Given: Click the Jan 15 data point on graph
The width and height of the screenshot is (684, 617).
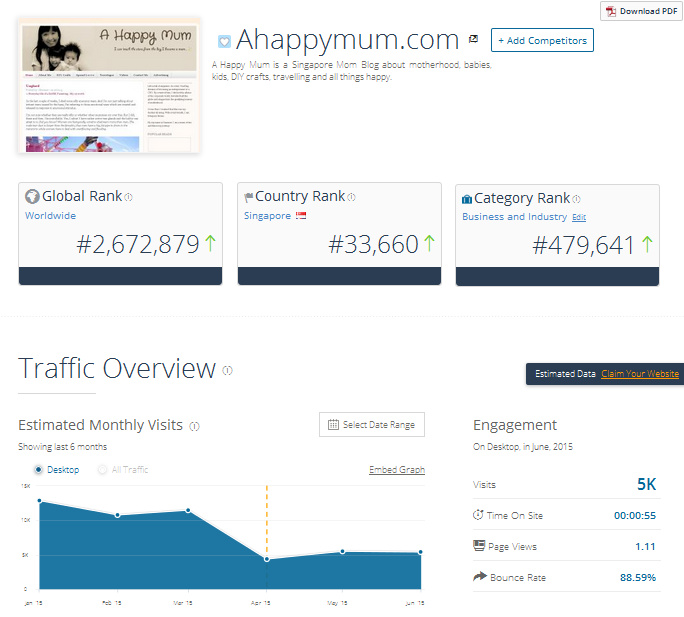Looking at the screenshot, I should coord(39,501).
